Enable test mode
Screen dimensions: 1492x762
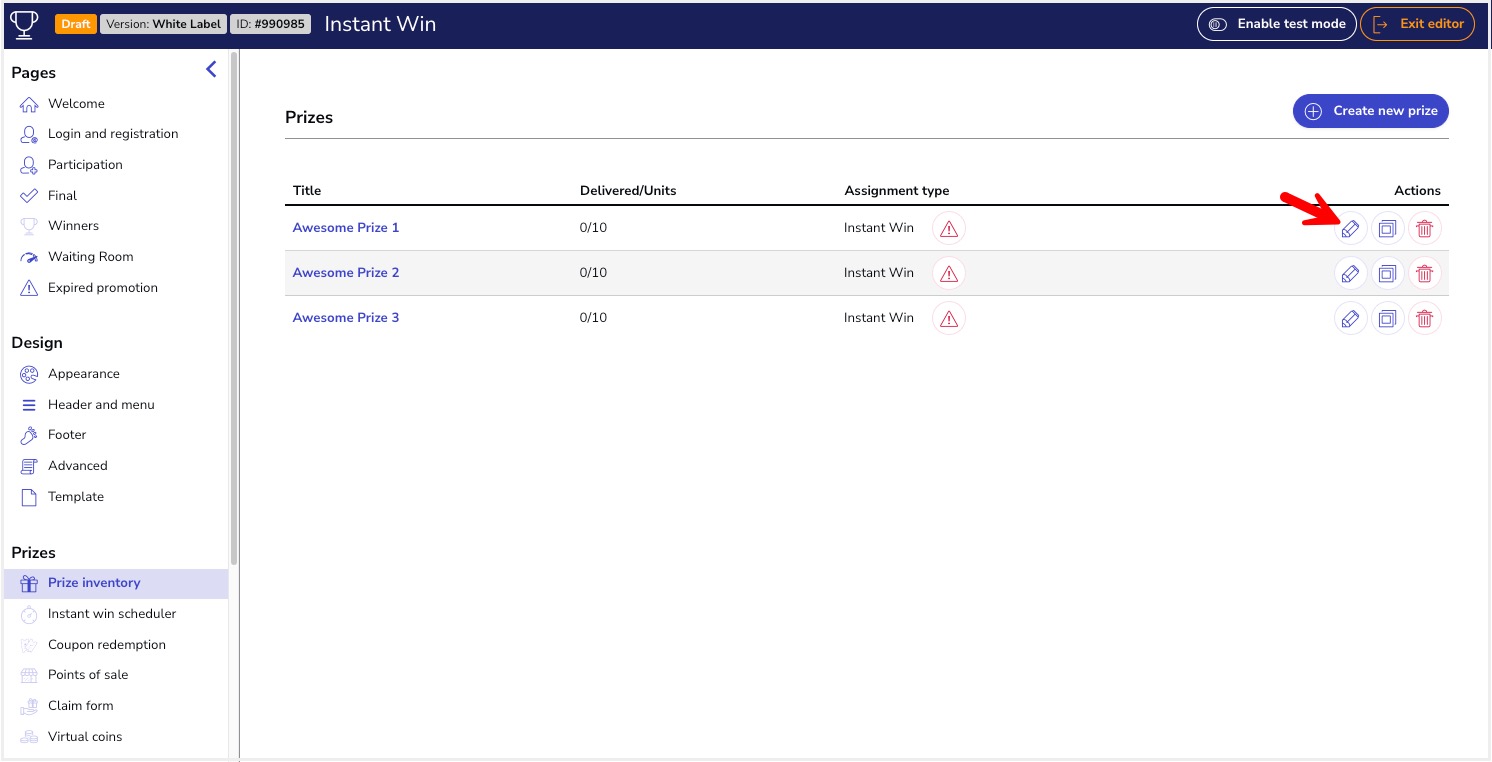pyautogui.click(x=1277, y=24)
